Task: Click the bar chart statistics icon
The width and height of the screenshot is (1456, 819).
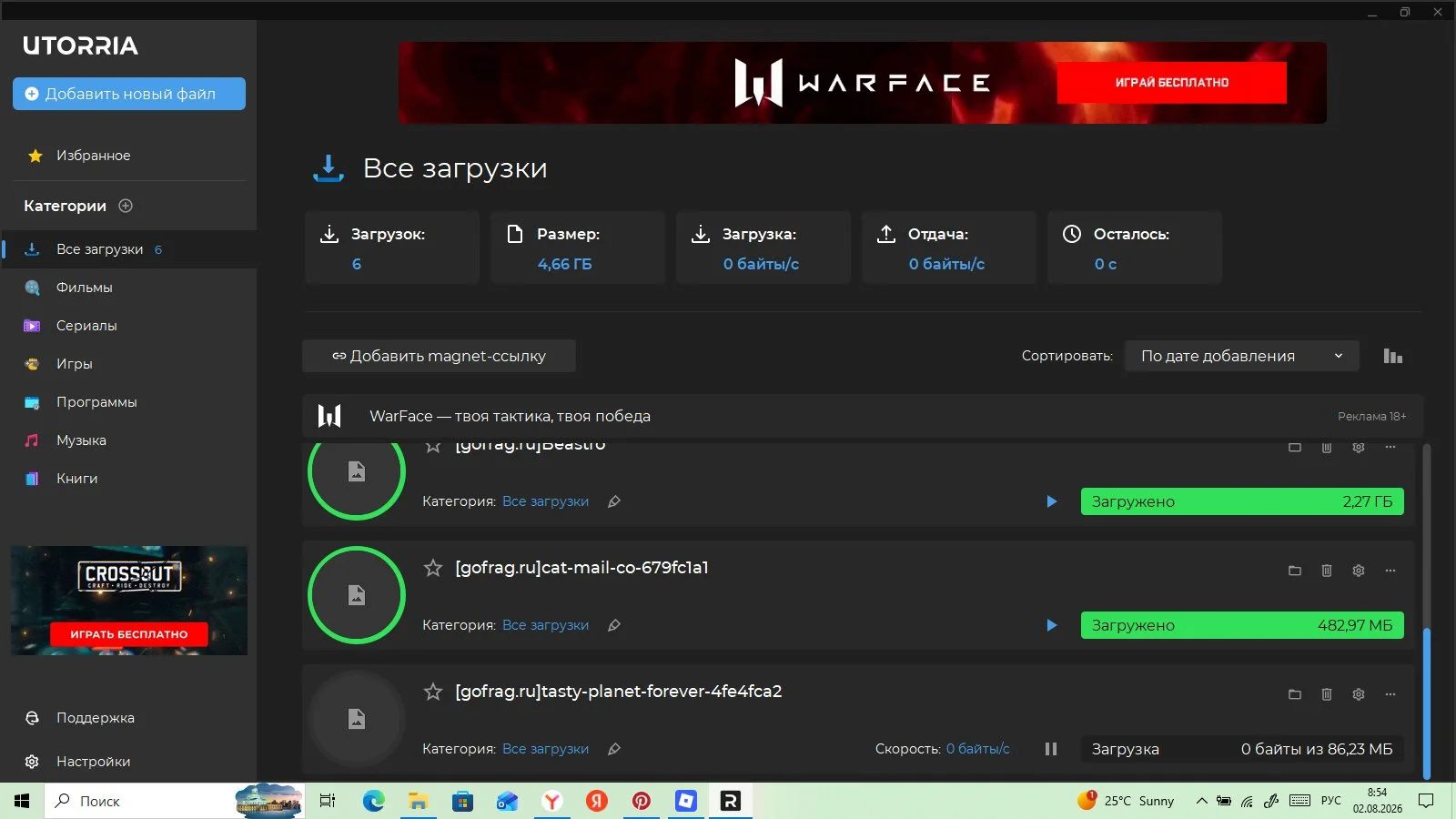Action: click(1392, 356)
